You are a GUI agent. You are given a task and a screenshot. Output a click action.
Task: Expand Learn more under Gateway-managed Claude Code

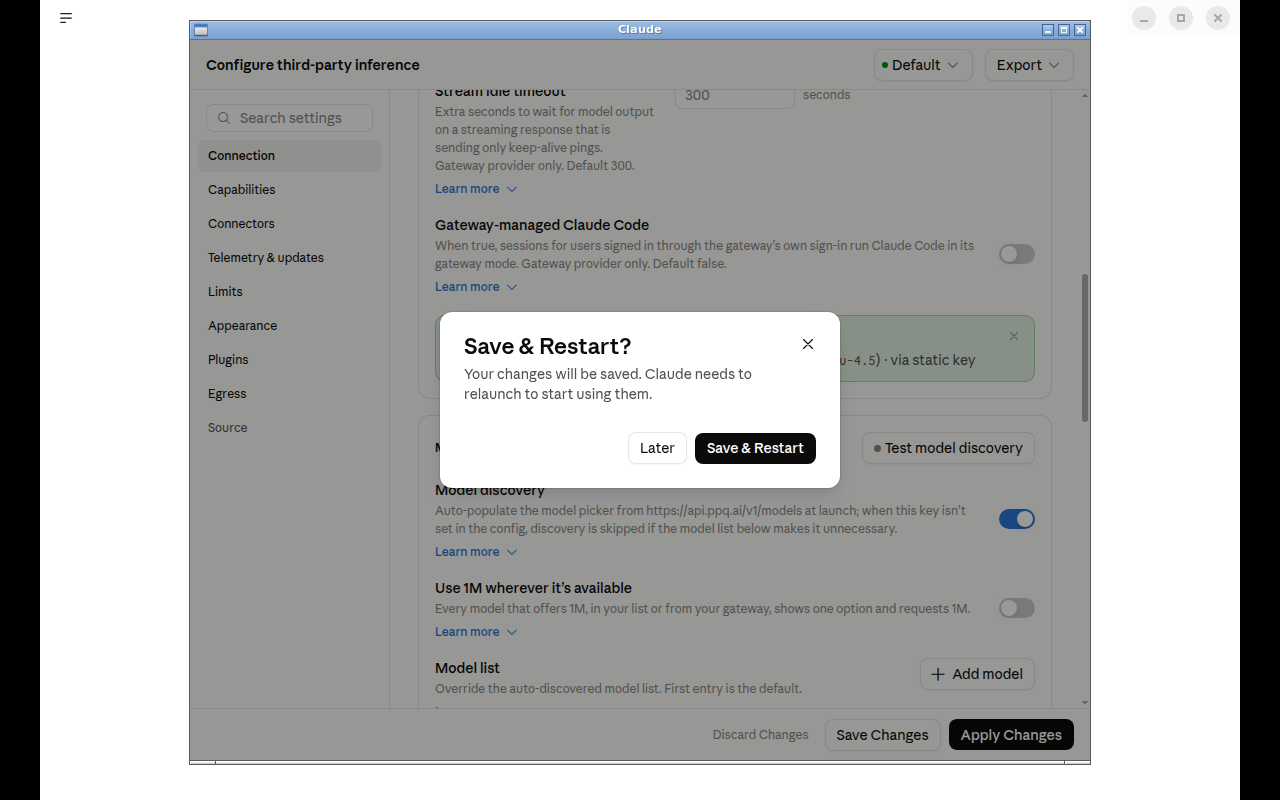476,287
